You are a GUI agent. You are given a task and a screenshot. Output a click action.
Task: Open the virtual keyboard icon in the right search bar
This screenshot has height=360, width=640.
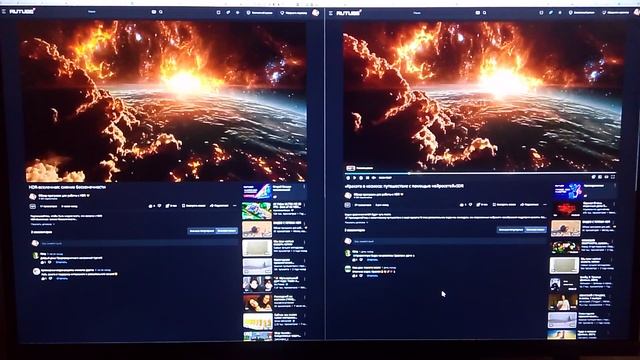click(478, 13)
